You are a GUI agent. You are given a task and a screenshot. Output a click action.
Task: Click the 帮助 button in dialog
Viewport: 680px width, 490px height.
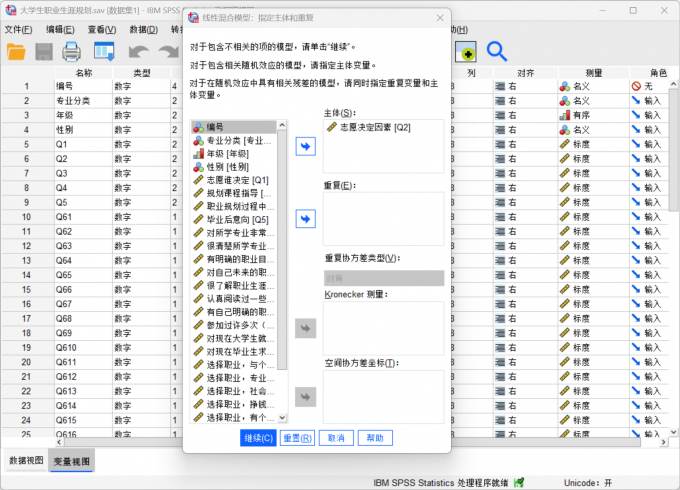click(373, 438)
